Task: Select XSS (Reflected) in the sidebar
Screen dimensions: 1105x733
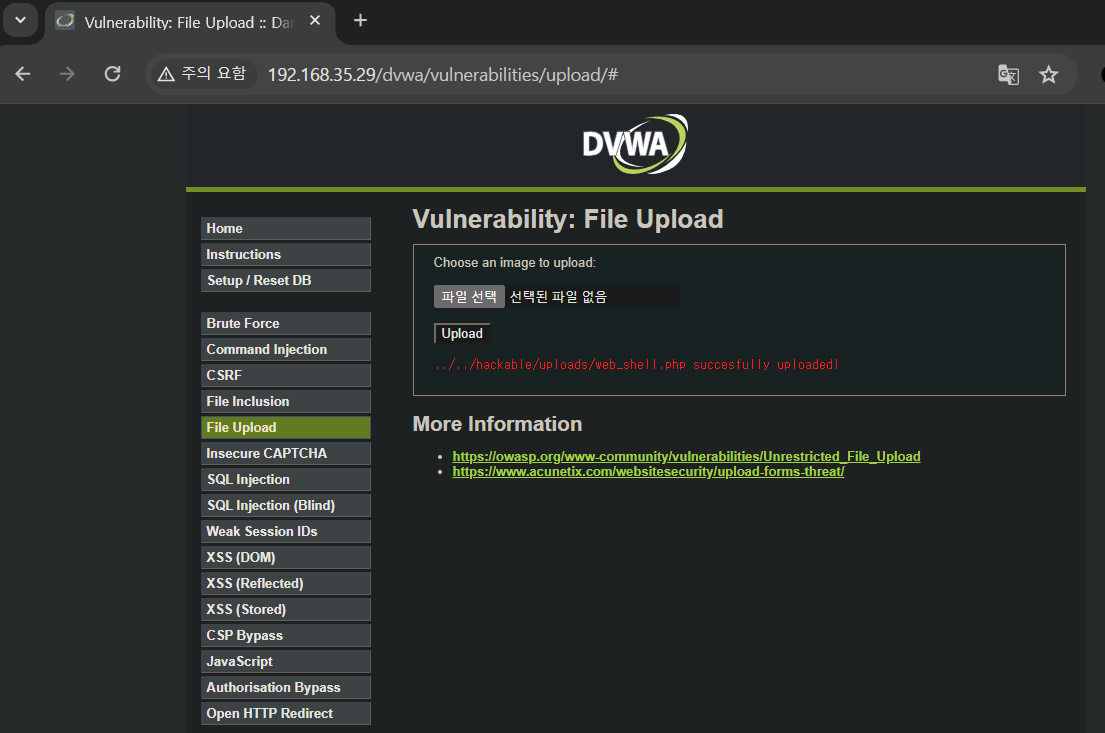Action: click(285, 584)
